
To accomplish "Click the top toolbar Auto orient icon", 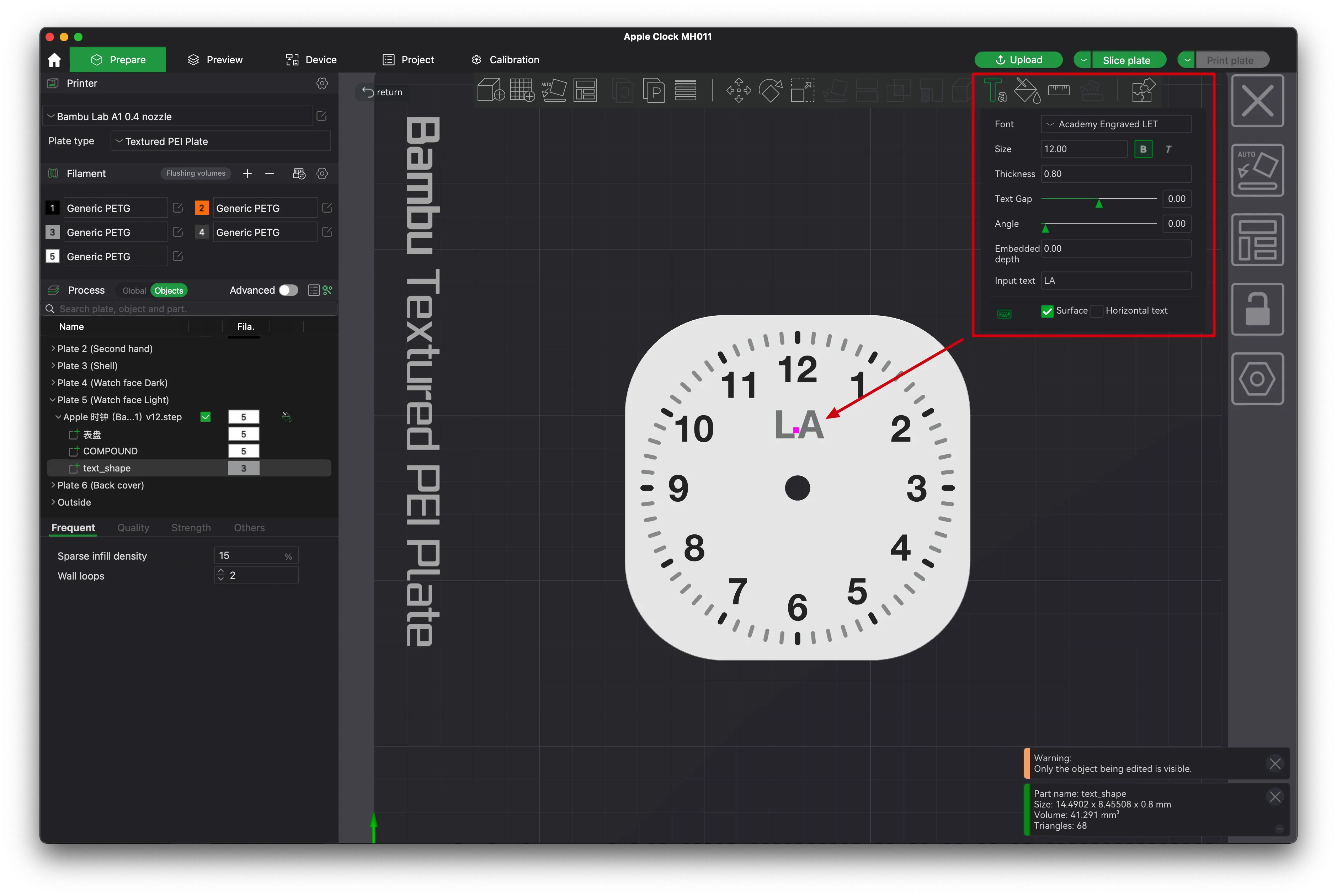I will [x=554, y=90].
